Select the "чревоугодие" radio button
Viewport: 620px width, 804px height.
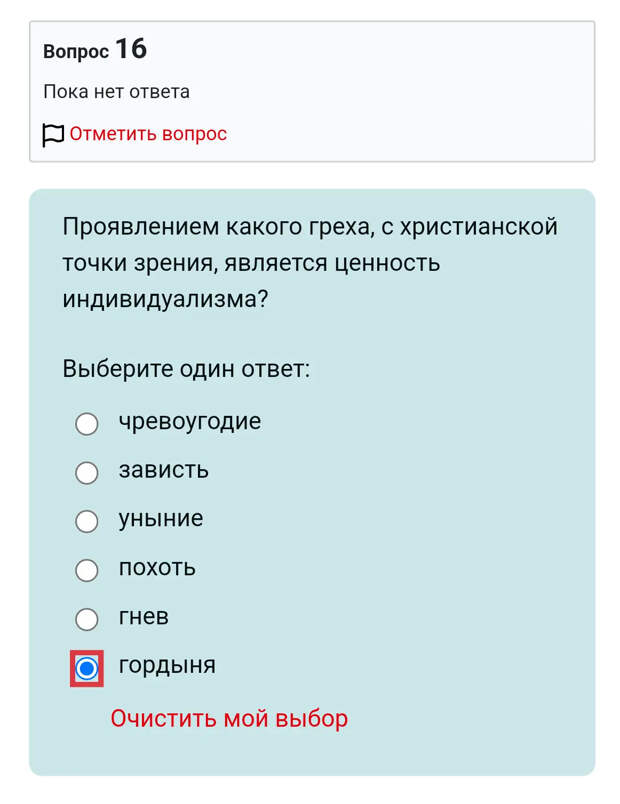[x=87, y=424]
